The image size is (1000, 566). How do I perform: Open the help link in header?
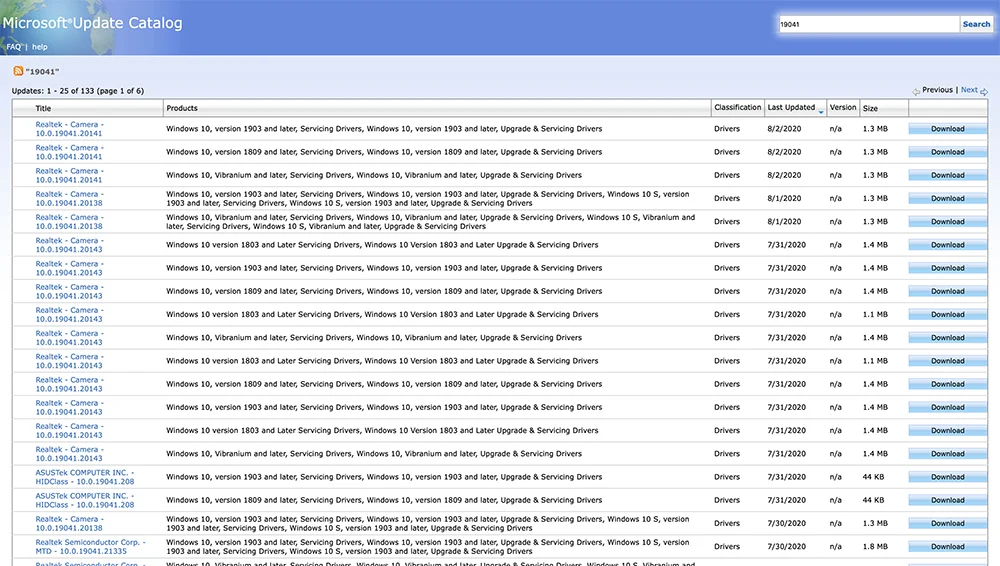[40, 47]
